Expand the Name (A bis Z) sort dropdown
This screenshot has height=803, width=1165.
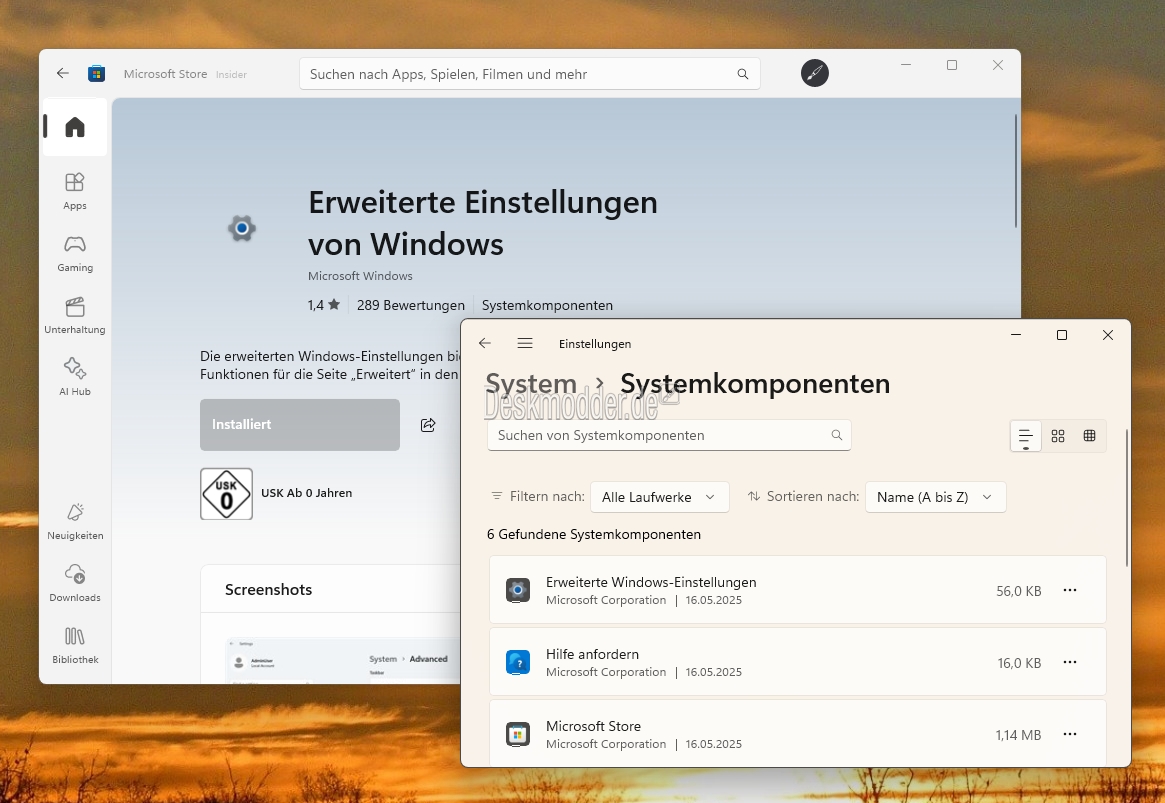click(x=935, y=497)
